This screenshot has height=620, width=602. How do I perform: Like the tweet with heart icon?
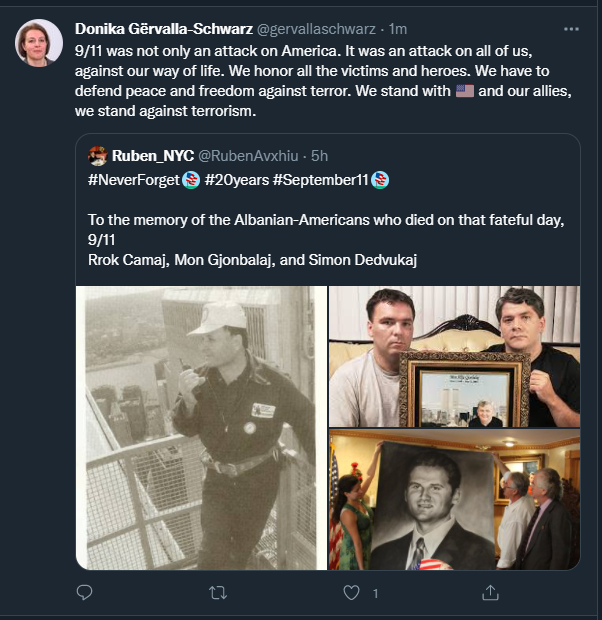pyautogui.click(x=351, y=592)
